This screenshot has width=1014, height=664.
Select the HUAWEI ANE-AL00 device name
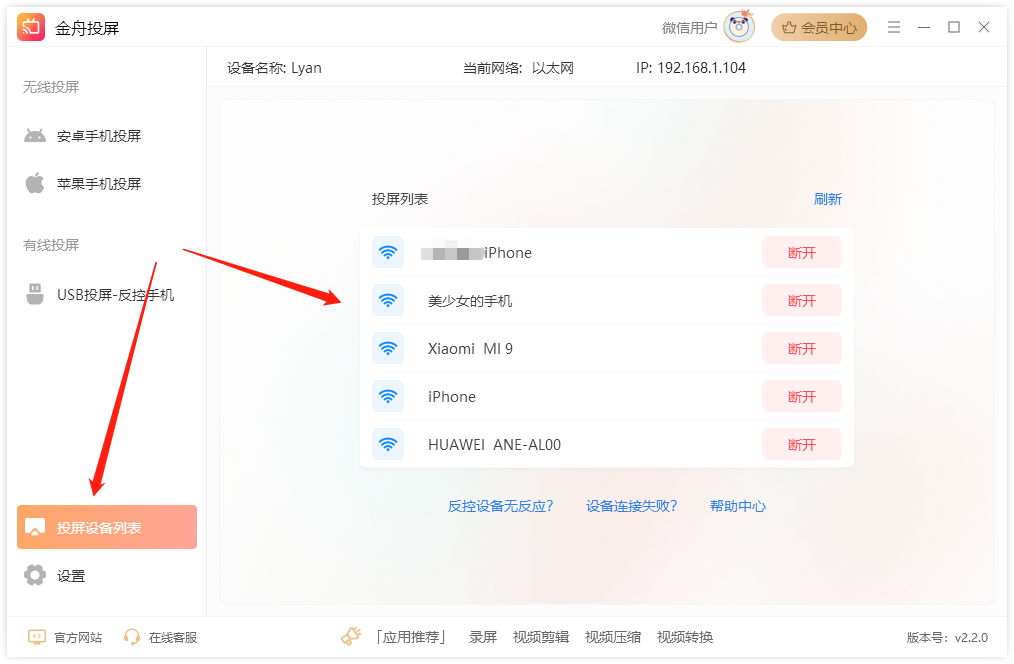[x=494, y=445]
